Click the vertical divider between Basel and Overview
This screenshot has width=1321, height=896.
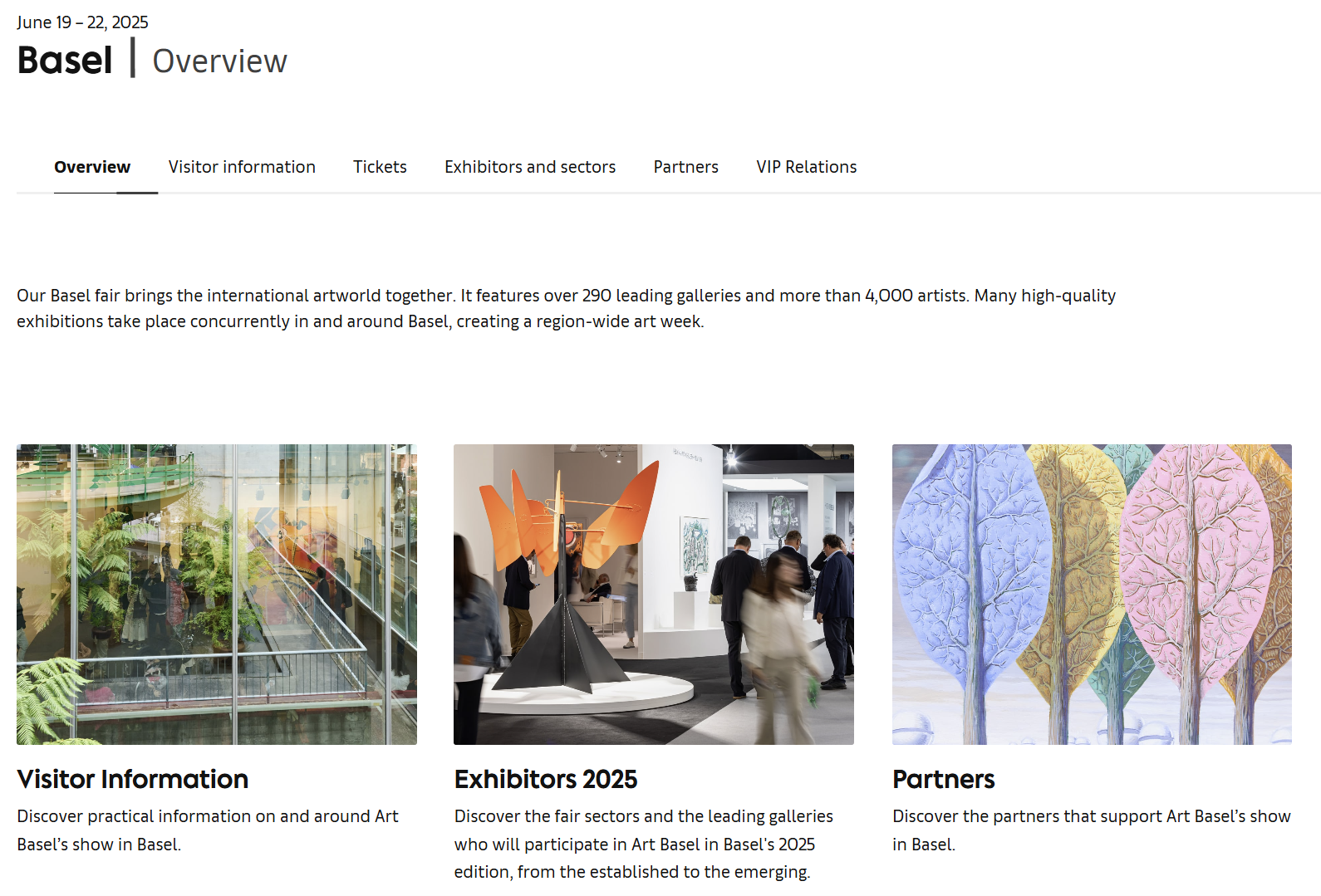click(133, 58)
